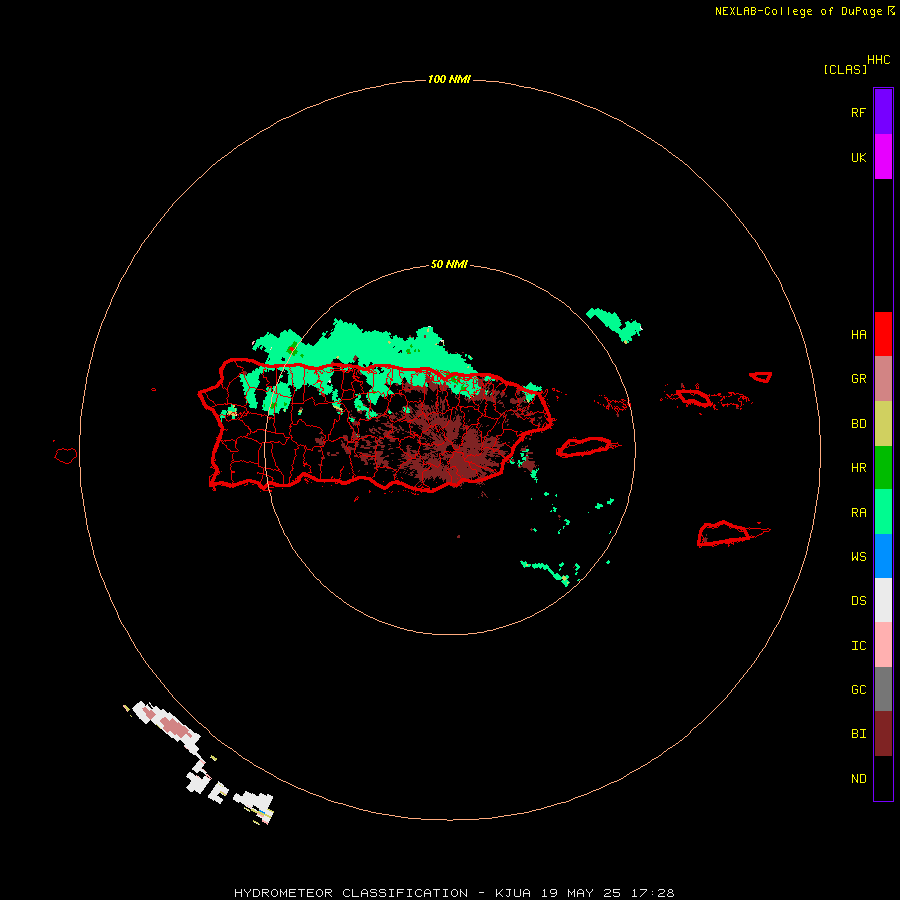Click the HA red legend swatch
900x900 pixels.
tap(883, 334)
